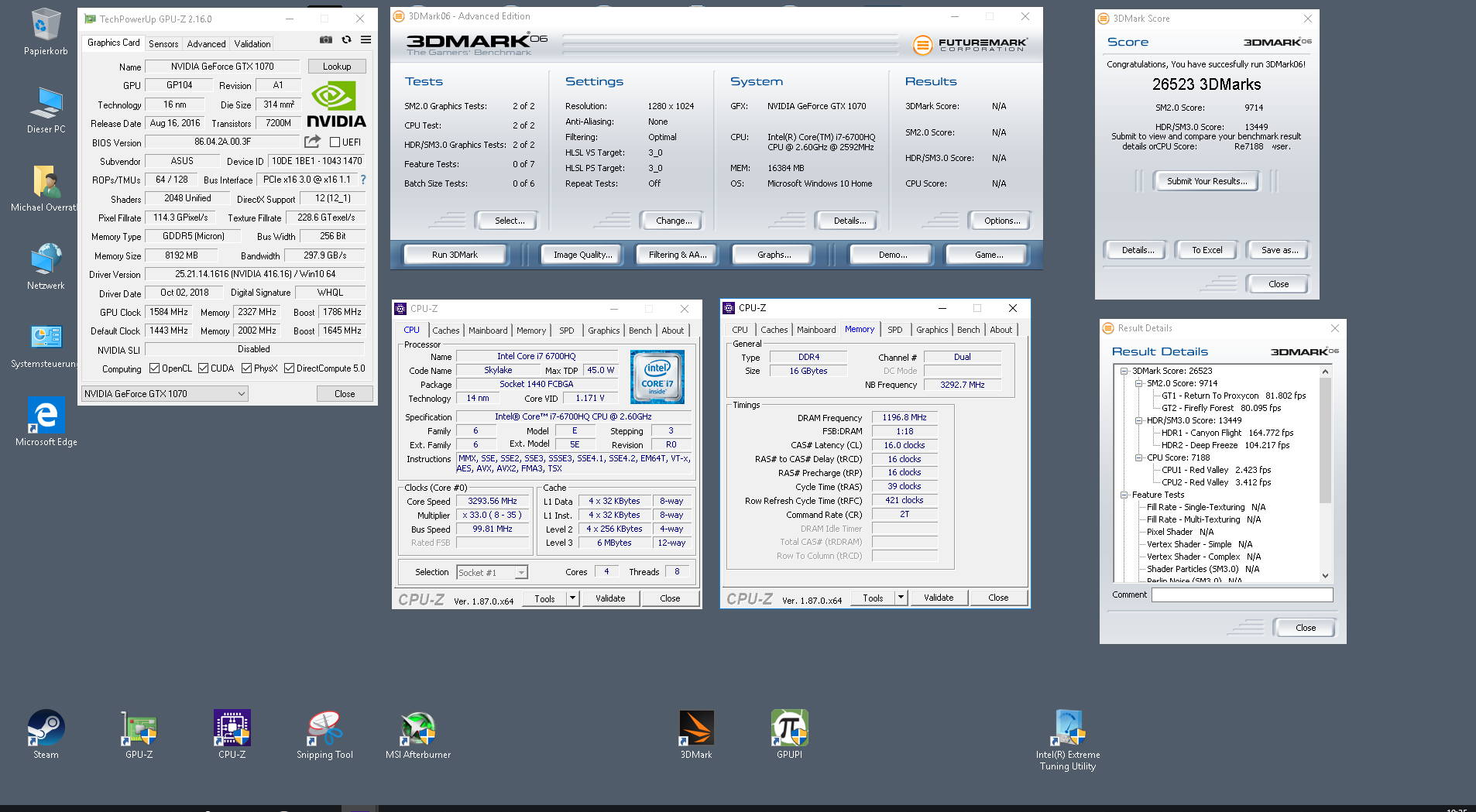Toggle the OpenCL checkbox
This screenshot has width=1476, height=812.
tap(154, 368)
